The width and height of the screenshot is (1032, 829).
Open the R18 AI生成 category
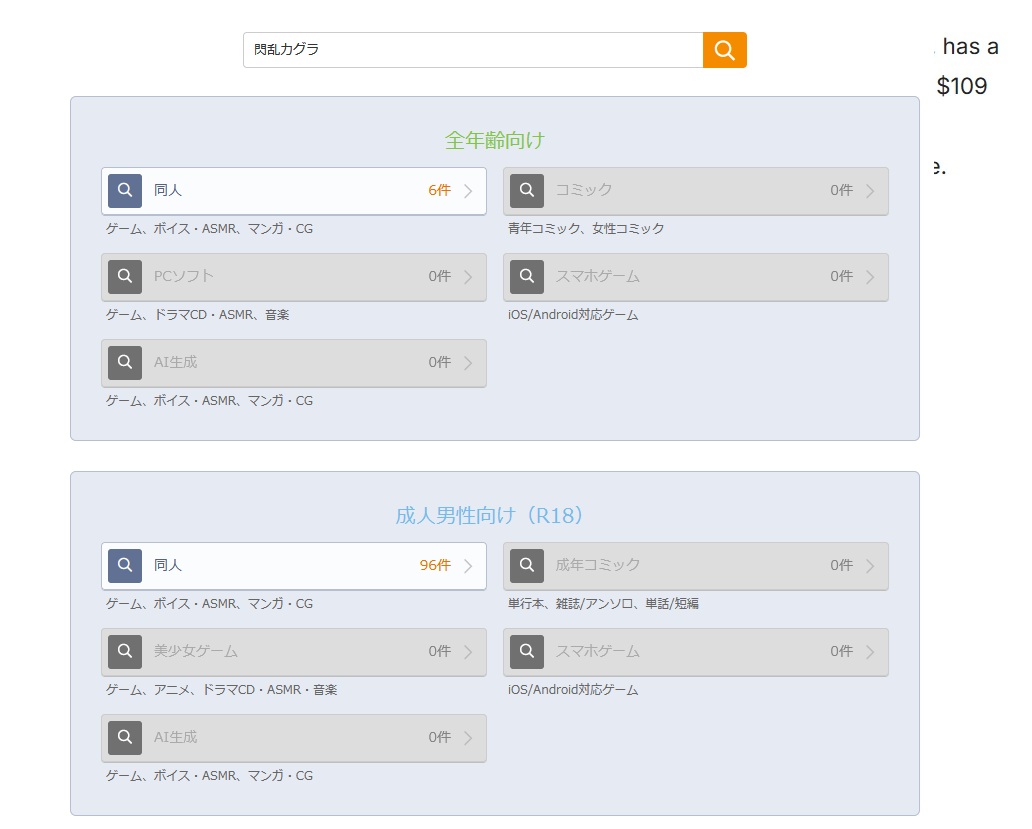(294, 738)
